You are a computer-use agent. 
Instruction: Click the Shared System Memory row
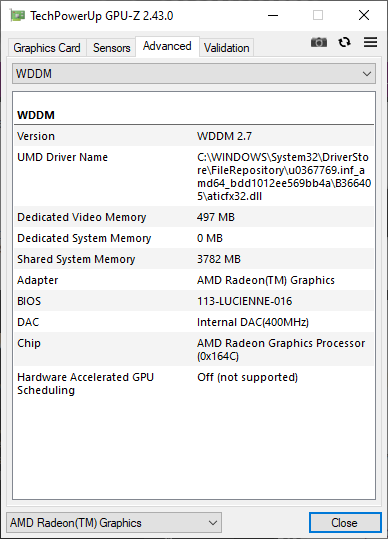(194, 259)
